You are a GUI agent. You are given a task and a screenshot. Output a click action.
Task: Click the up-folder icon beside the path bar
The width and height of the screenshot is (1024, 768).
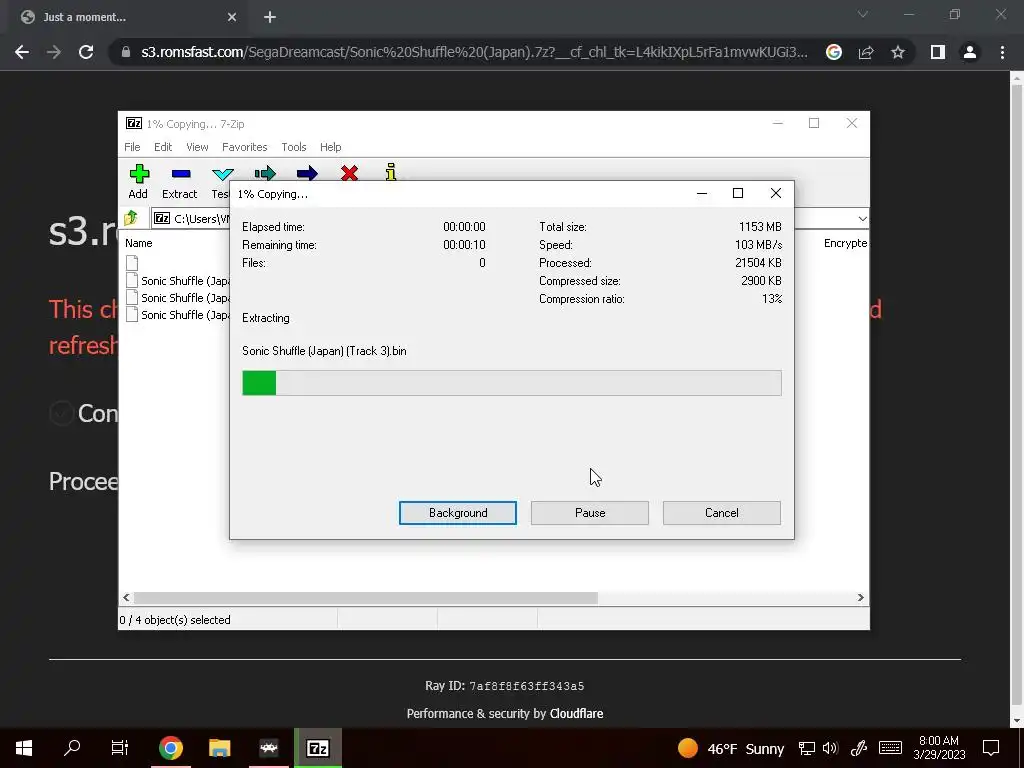pyautogui.click(x=131, y=218)
